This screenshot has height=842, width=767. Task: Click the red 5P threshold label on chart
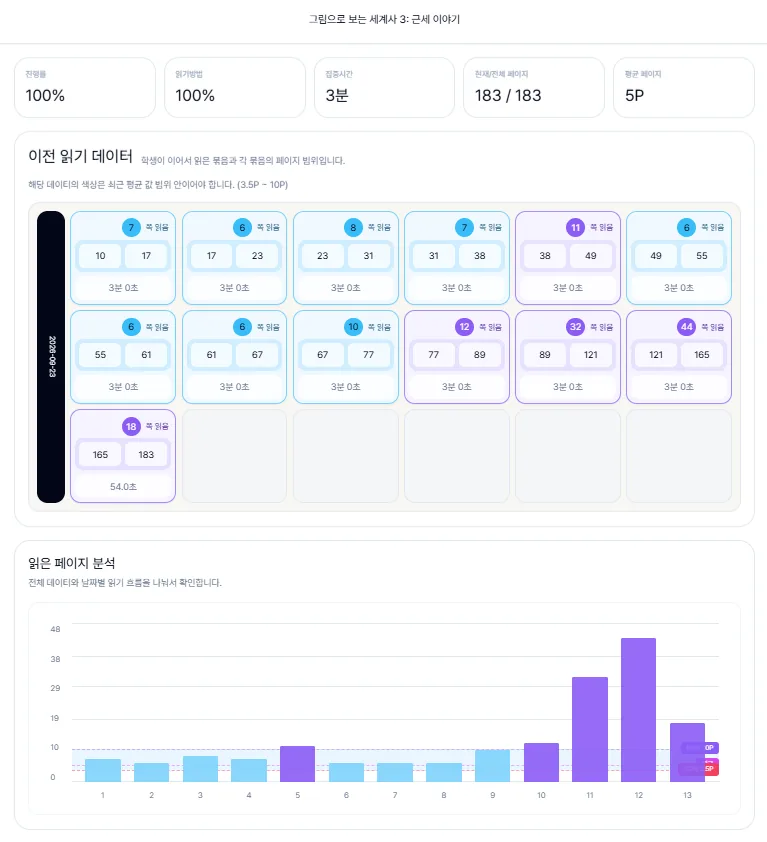pos(700,769)
